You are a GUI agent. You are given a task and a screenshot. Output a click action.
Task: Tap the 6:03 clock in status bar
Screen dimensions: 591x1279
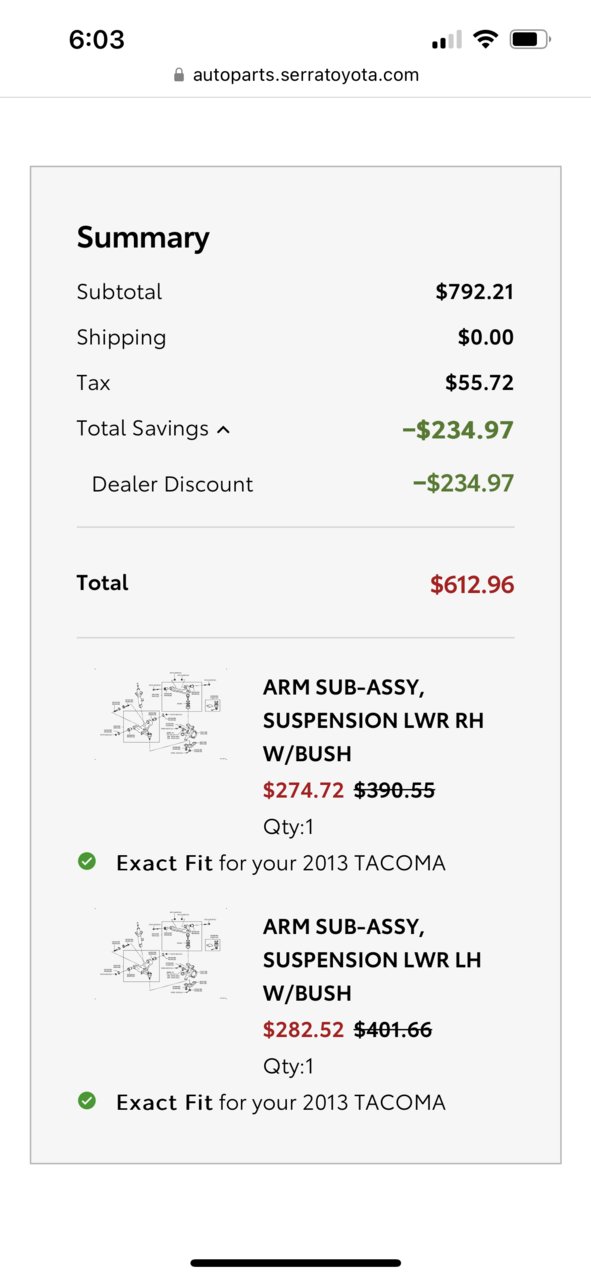click(x=96, y=40)
